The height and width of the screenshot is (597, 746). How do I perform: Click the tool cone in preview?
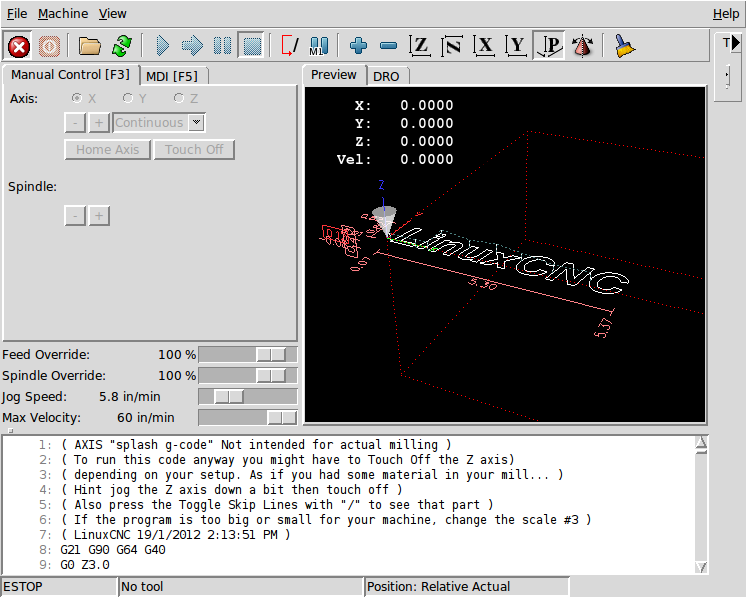point(384,221)
